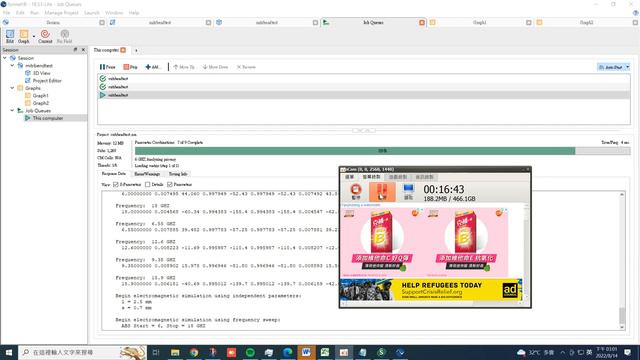
Task: Open the Launch menu
Action: (x=92, y=13)
